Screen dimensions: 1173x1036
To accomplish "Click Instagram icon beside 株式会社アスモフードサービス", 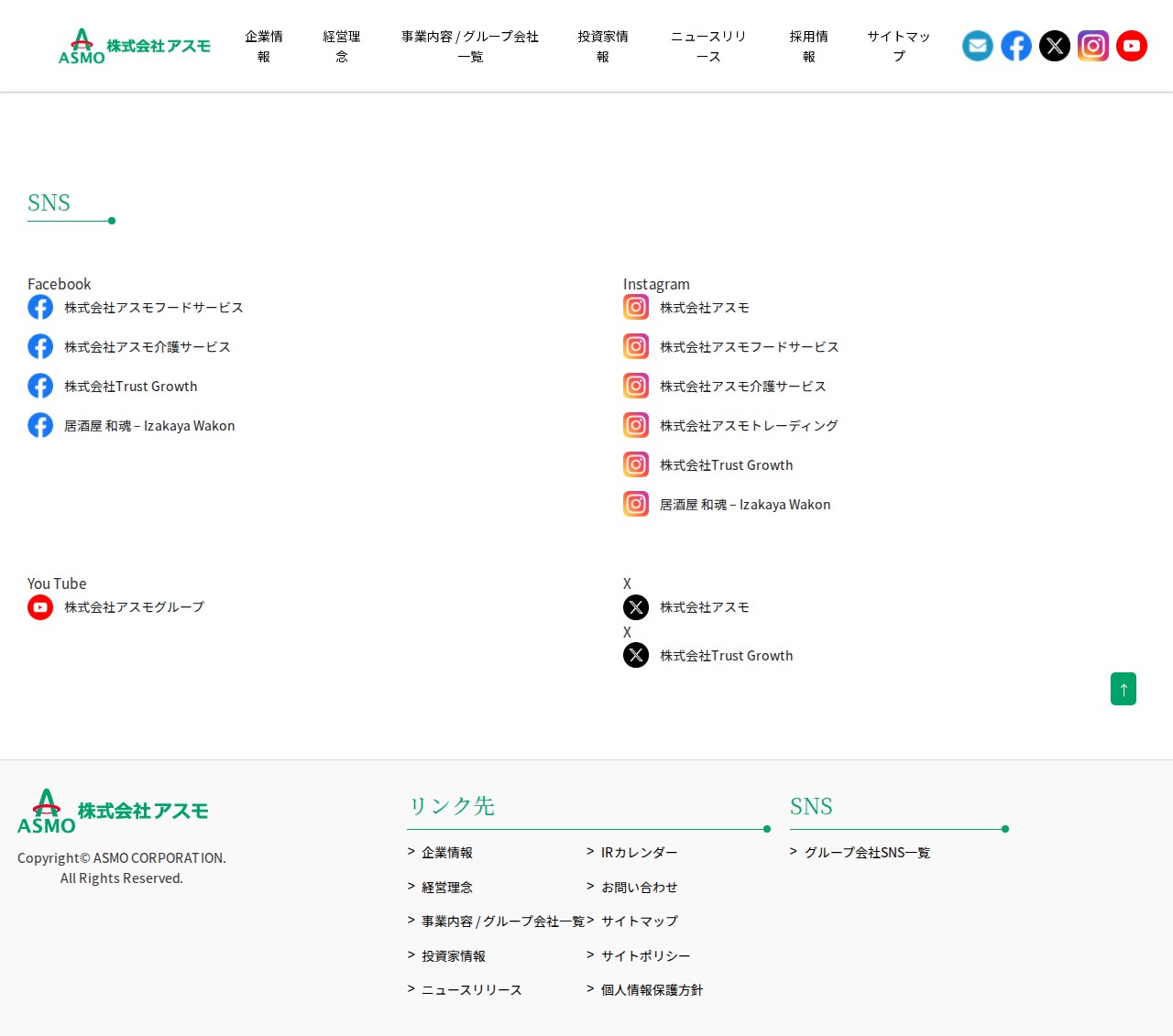I will click(x=636, y=346).
